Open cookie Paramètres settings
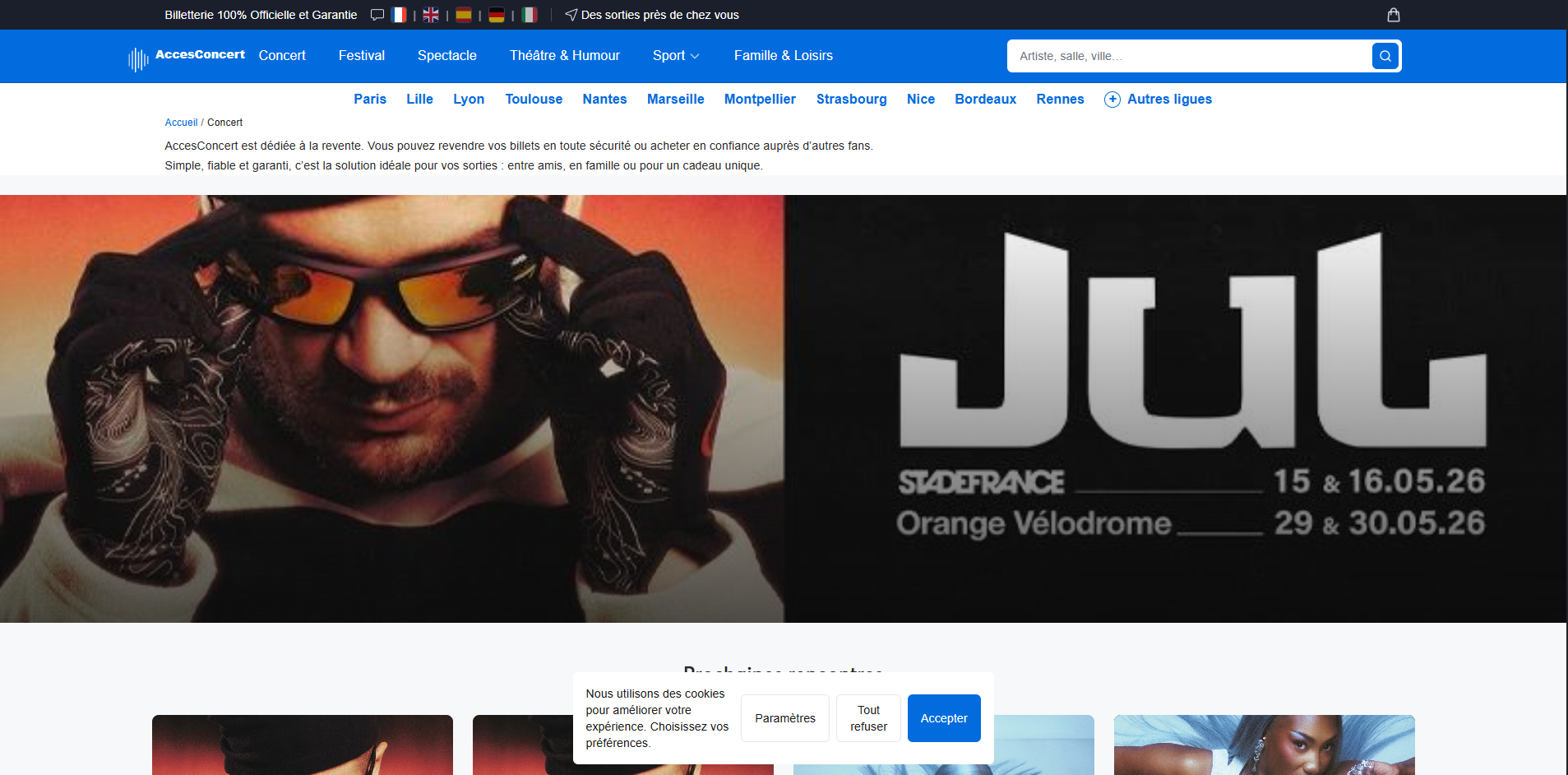Image resolution: width=1568 pixels, height=775 pixels. coord(784,718)
